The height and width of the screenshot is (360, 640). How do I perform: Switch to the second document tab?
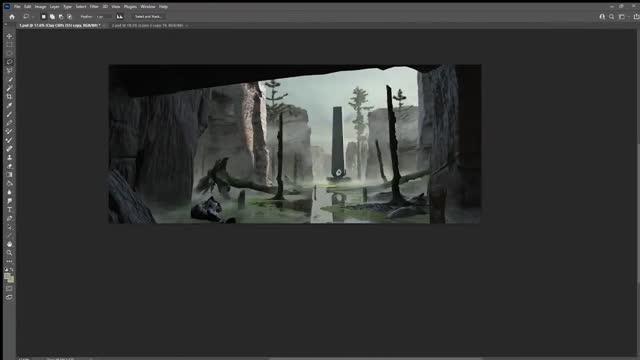point(147,25)
